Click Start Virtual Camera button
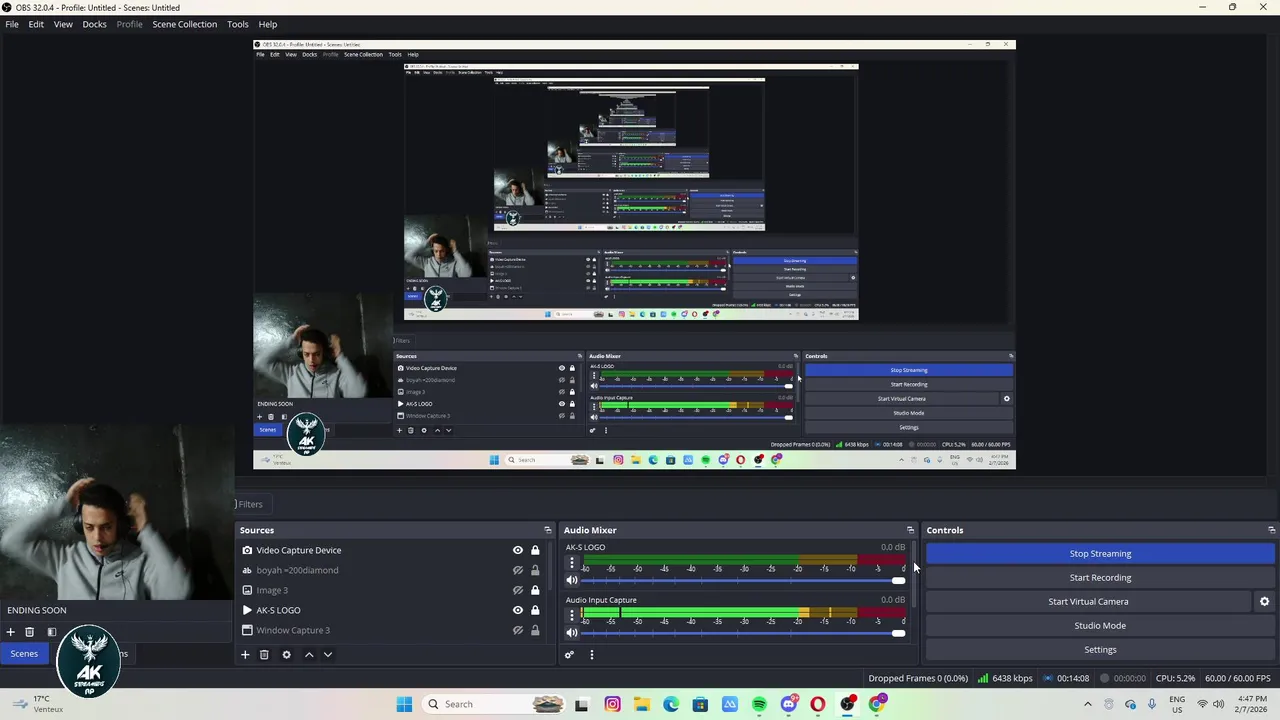The image size is (1280, 720). tap(1088, 602)
